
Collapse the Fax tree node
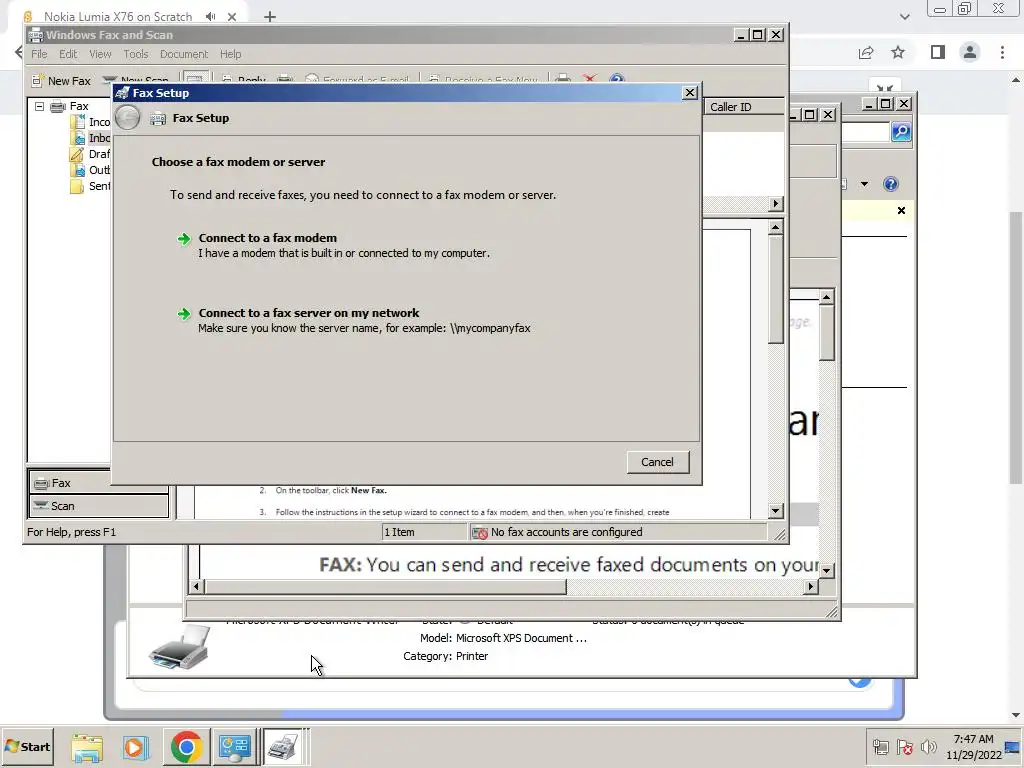point(40,106)
